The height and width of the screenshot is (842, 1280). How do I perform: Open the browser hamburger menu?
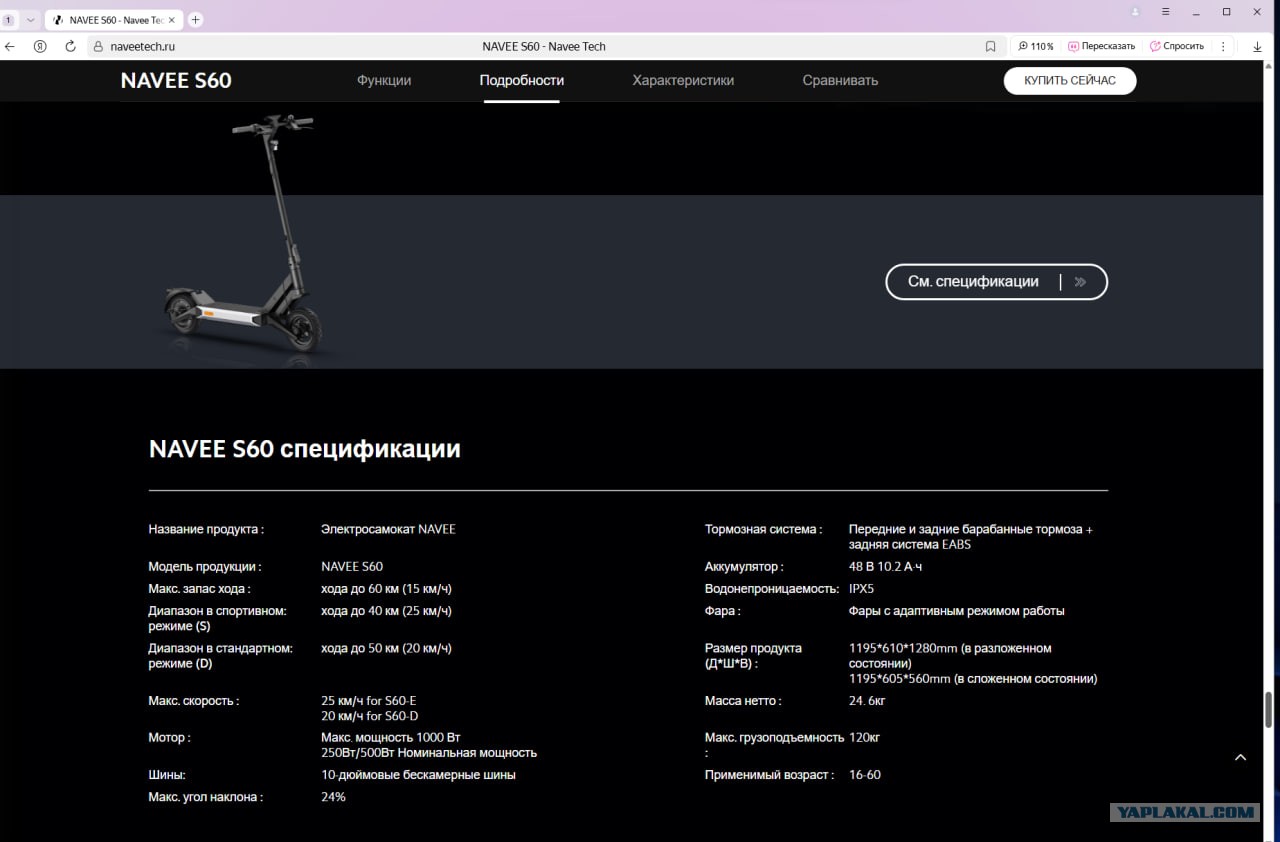point(1166,12)
